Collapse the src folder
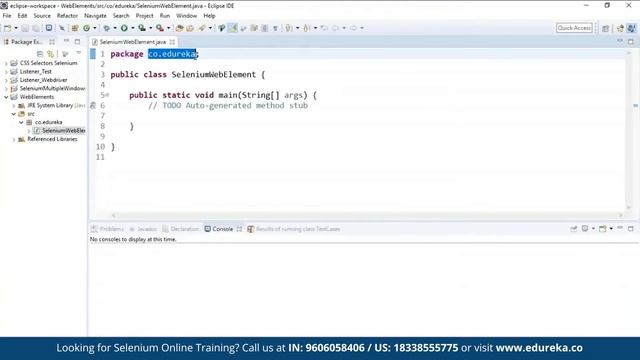This screenshot has height=360, width=640. pyautogui.click(x=14, y=114)
